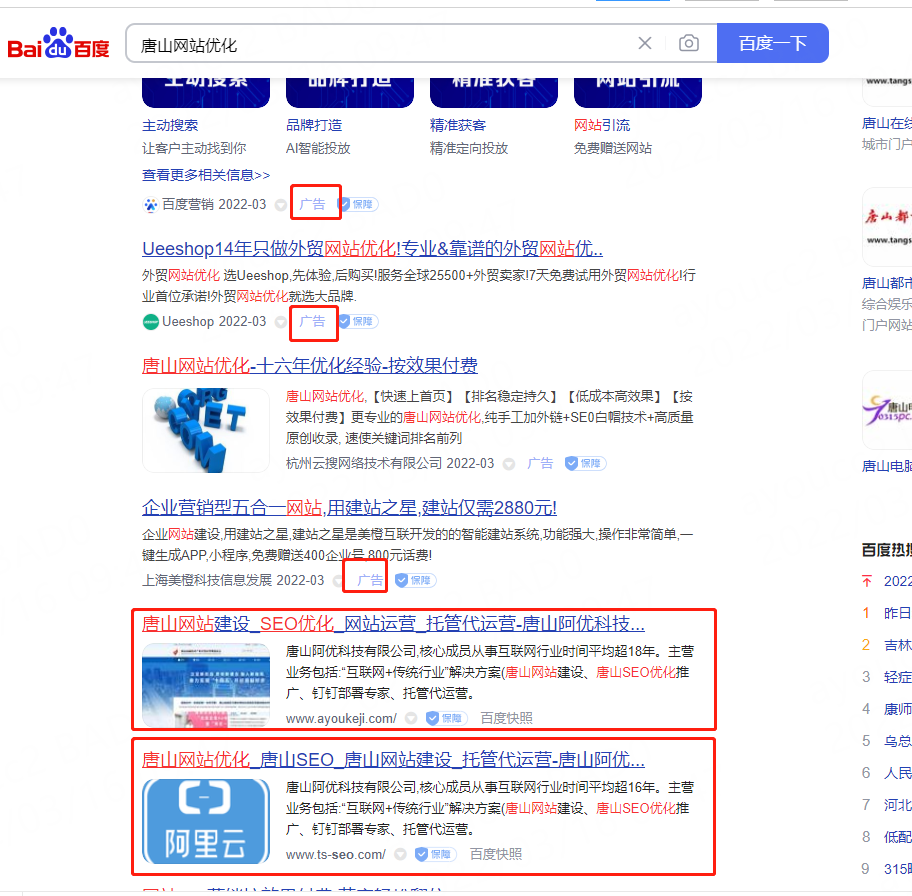Open hot search item ranked 2
This screenshot has height=896, width=912.
coord(897,645)
